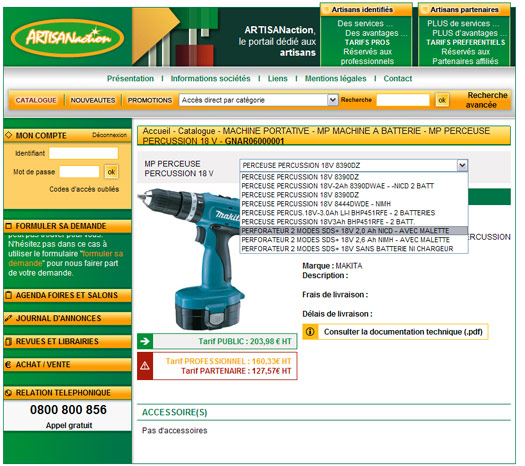Click the pencil icon beside JOURNAL D'ANNONCES
The width and height of the screenshot is (525, 466).
[x=8, y=318]
